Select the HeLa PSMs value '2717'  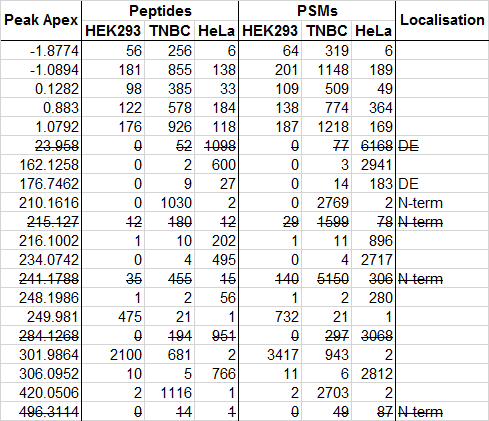tap(373, 260)
